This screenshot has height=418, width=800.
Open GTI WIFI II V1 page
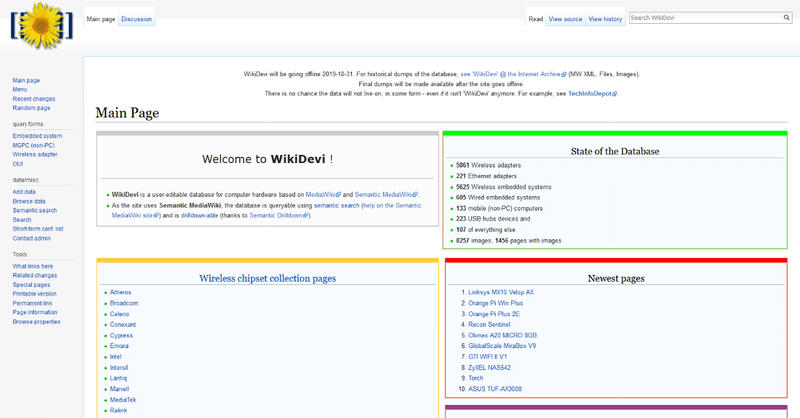(x=488, y=357)
